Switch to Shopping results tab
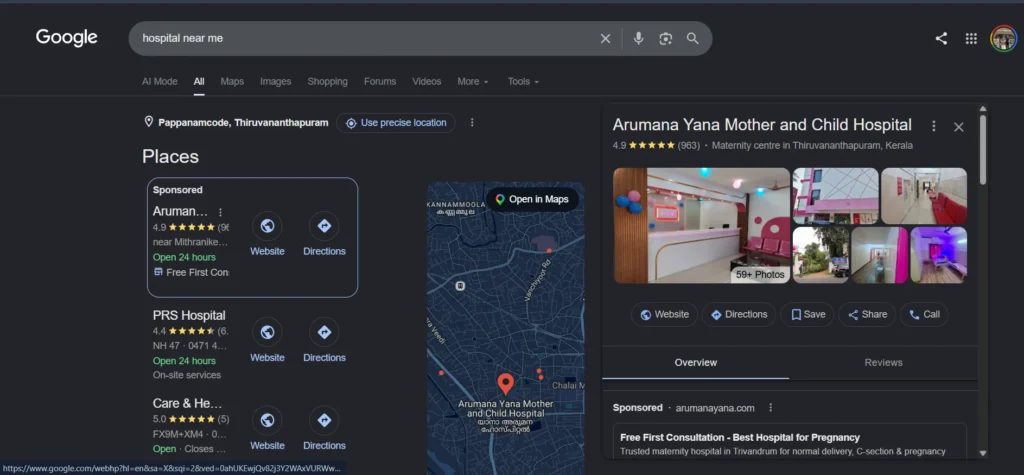Screen dimensions: 1024x475 pos(327,82)
